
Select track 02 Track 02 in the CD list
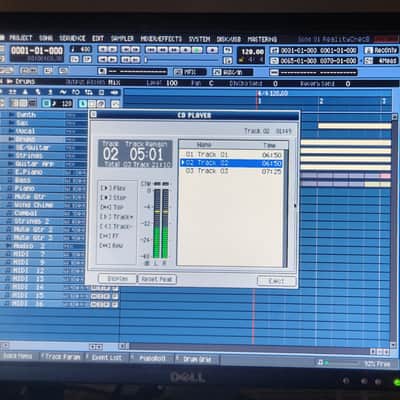coord(231,163)
